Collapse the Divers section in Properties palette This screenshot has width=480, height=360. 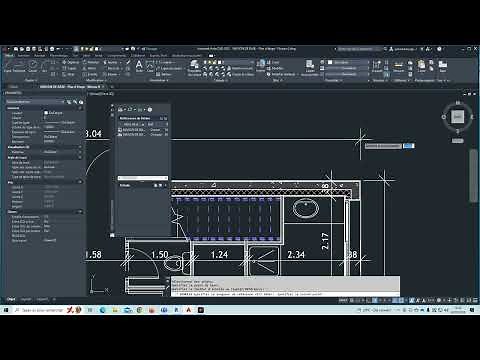(x=80, y=212)
